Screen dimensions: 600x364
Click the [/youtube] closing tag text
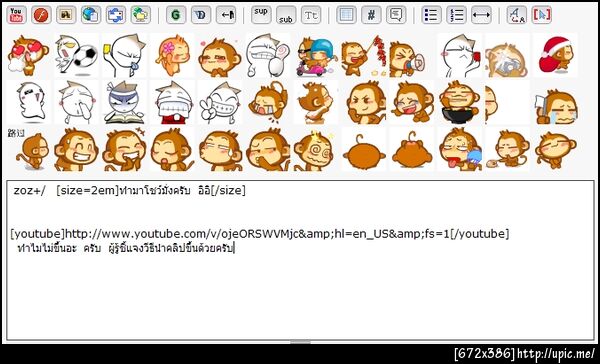click(480, 233)
